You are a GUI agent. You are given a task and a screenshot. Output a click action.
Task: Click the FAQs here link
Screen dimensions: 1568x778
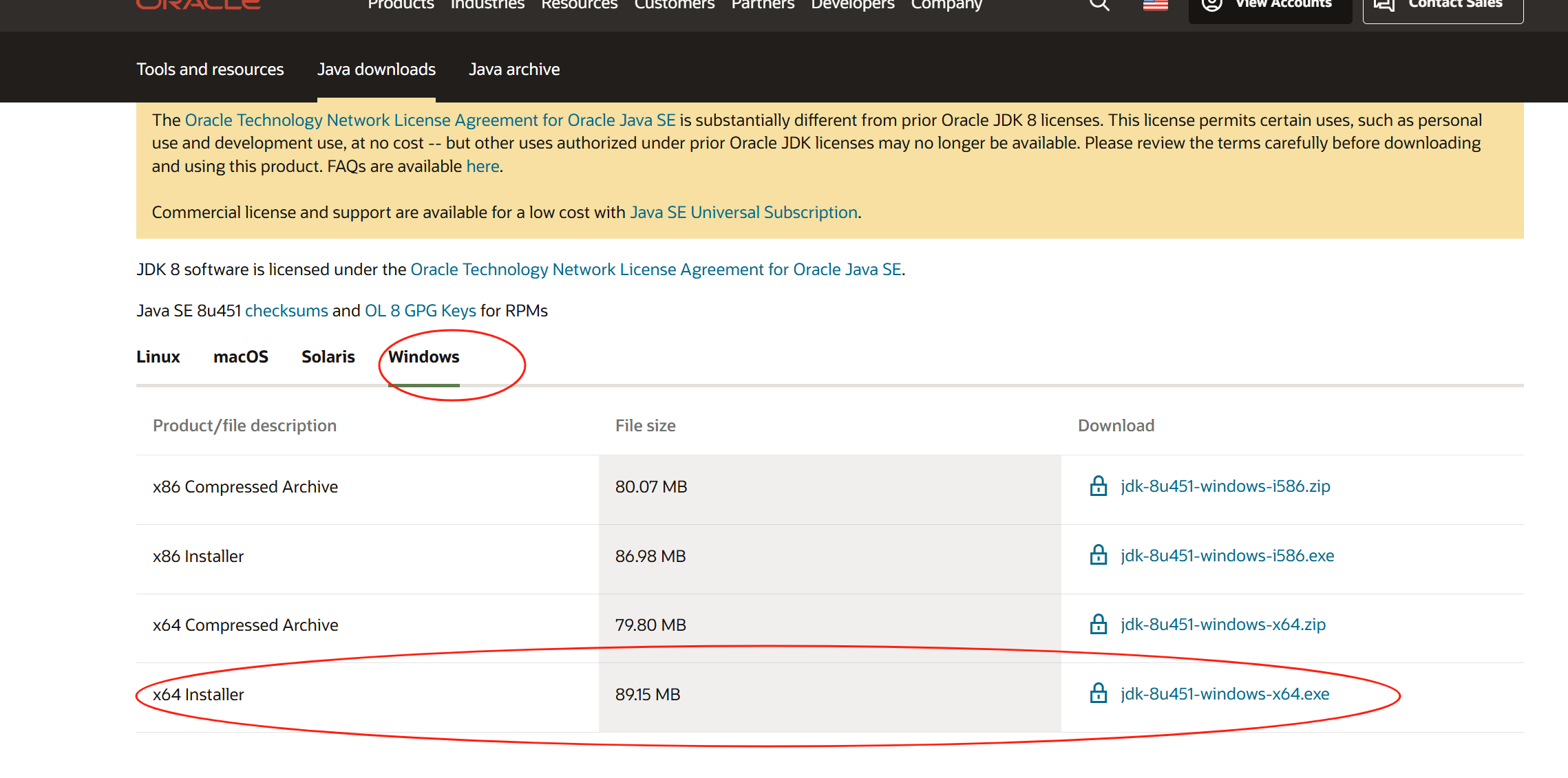click(483, 166)
